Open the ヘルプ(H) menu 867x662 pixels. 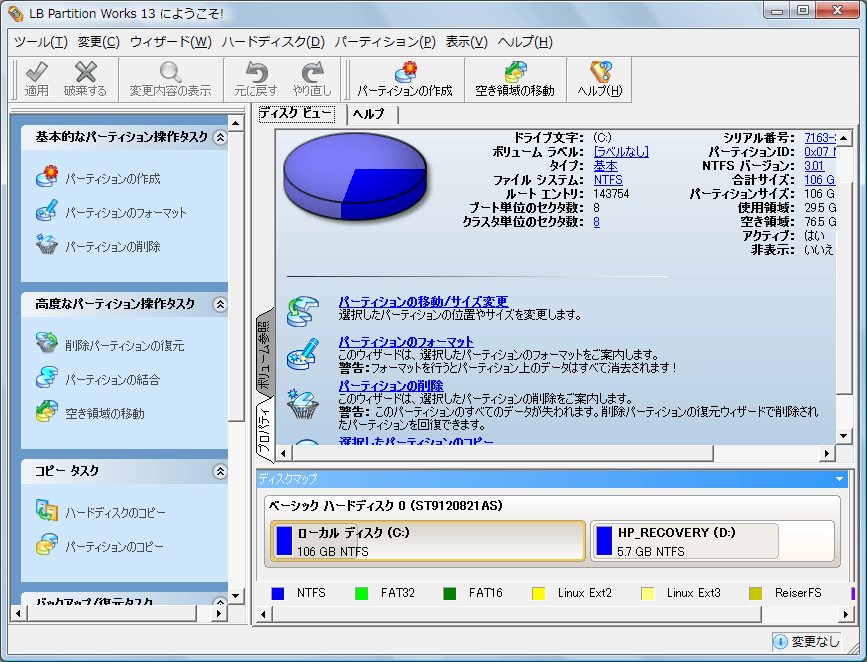coord(525,42)
